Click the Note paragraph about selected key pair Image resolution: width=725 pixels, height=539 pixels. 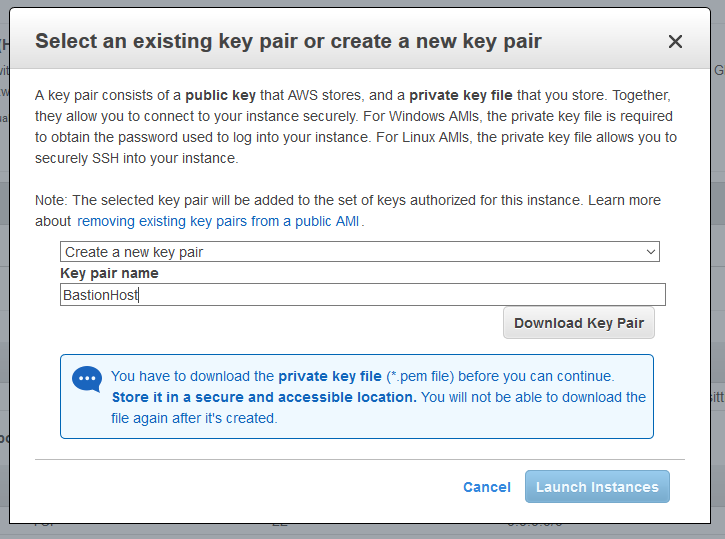[348, 211]
